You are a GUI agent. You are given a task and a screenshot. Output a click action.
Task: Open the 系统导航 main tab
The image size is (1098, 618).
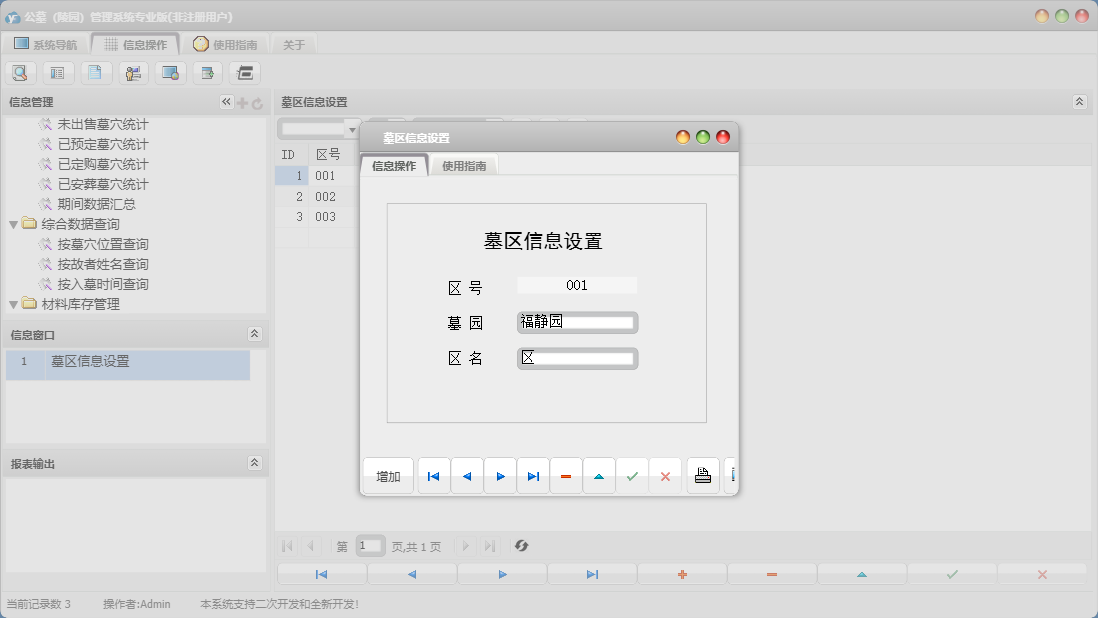point(45,44)
